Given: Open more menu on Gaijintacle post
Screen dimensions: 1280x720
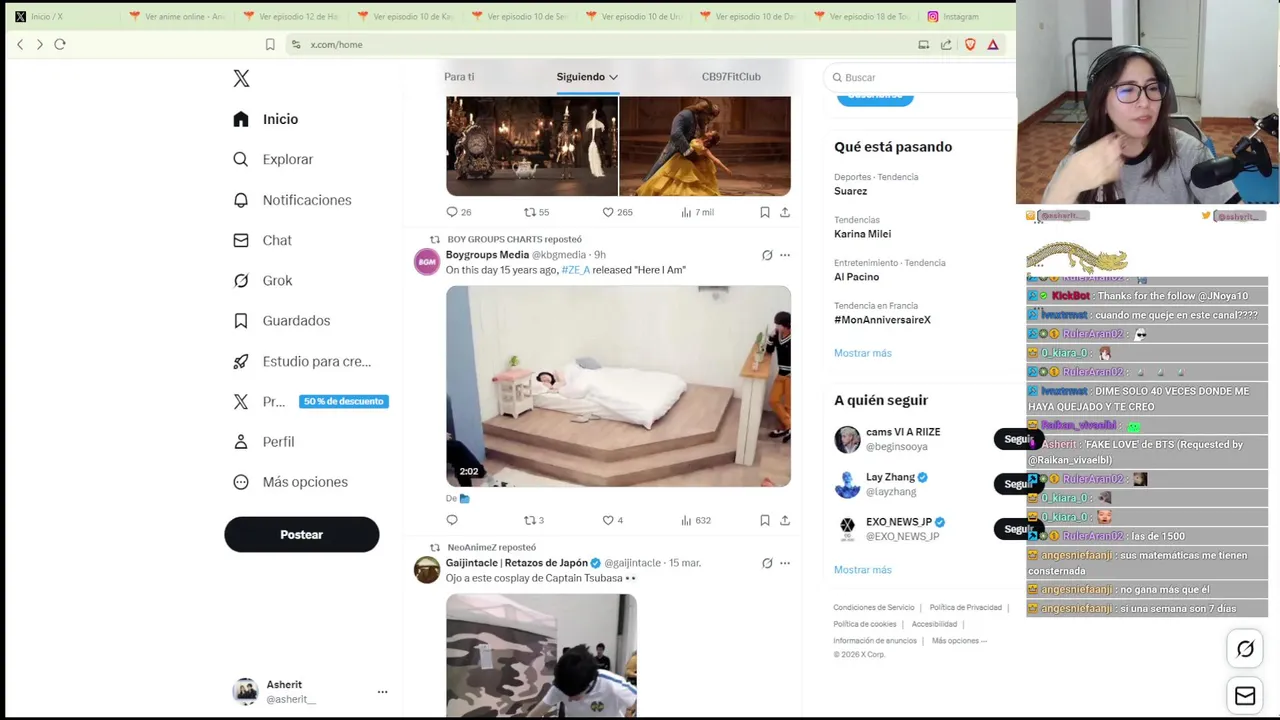Looking at the screenshot, I should 785,563.
